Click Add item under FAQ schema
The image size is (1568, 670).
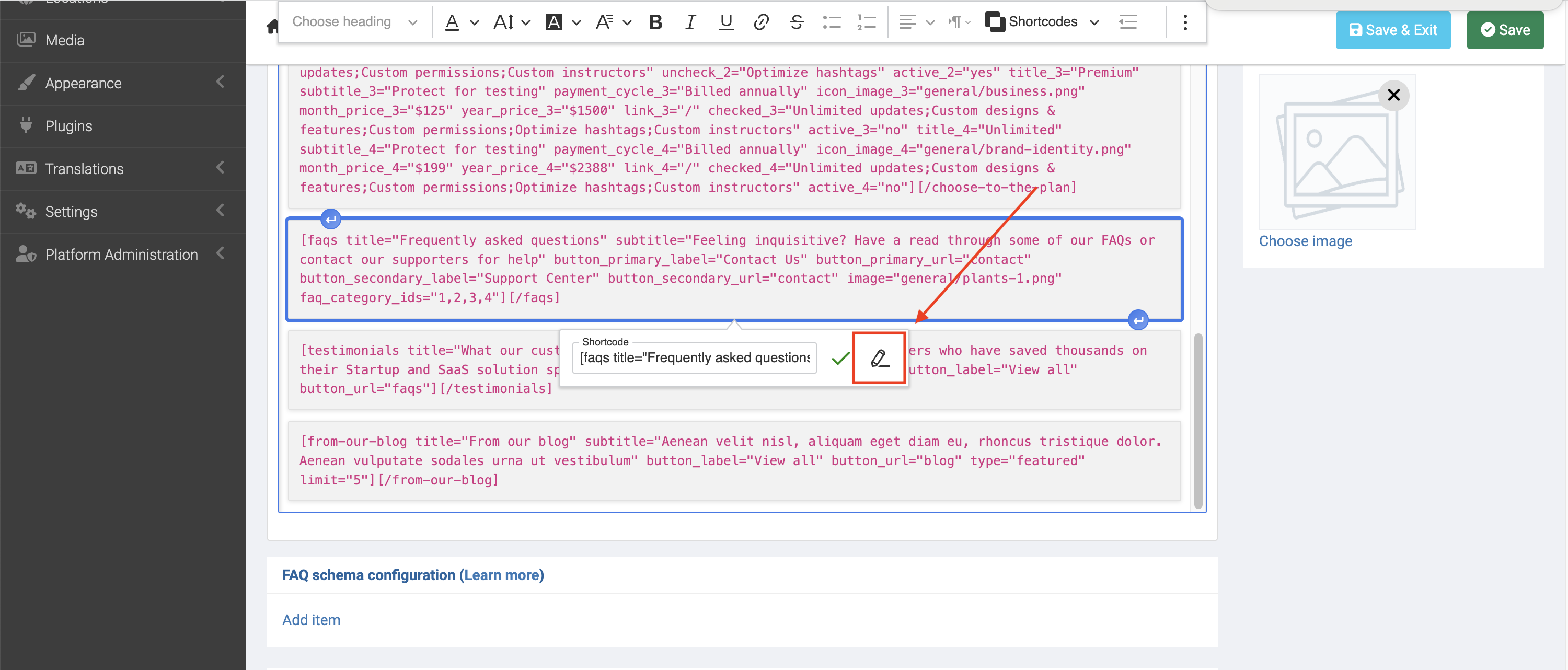[x=311, y=619]
